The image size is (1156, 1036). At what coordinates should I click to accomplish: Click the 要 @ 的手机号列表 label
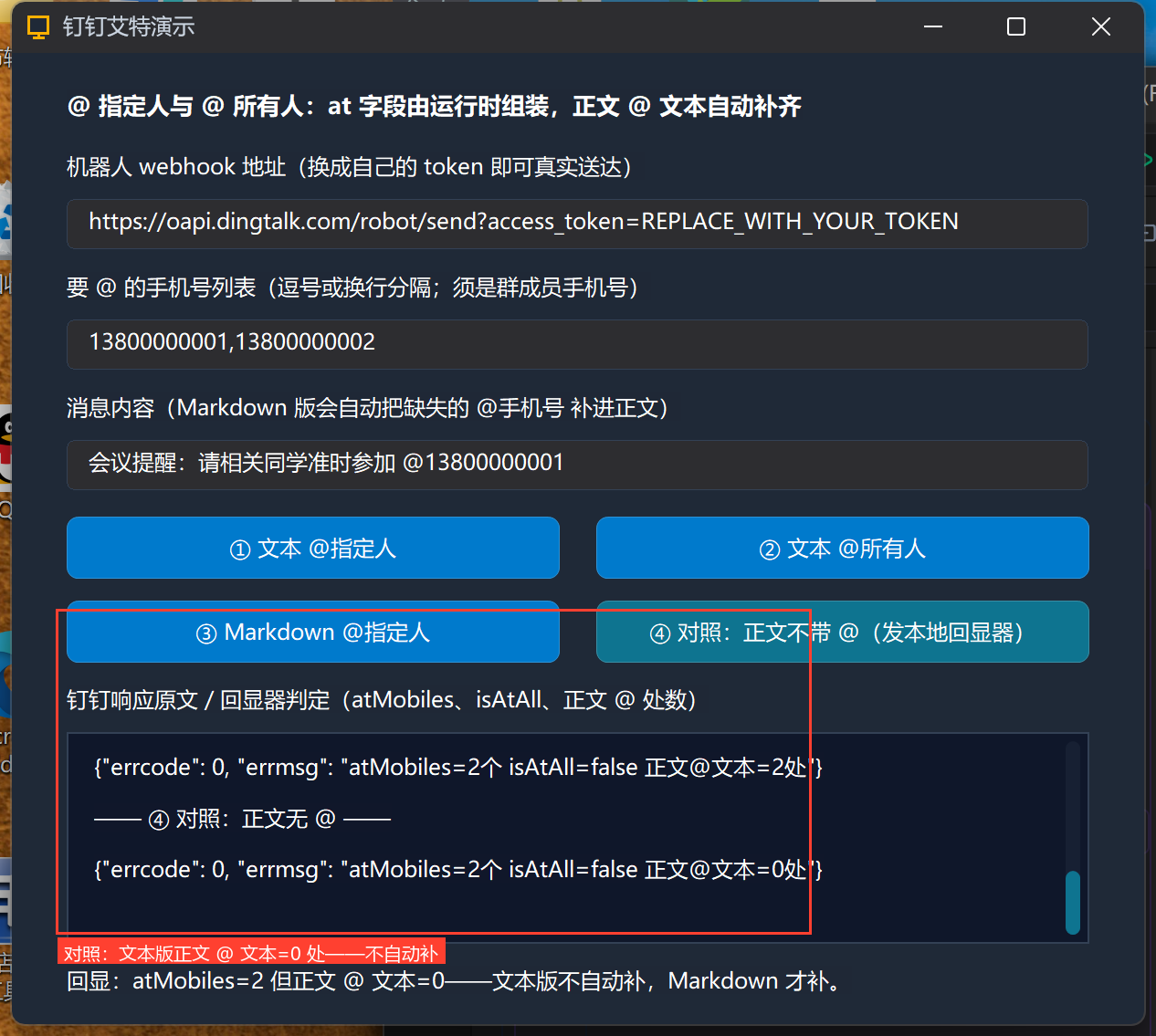(x=352, y=288)
